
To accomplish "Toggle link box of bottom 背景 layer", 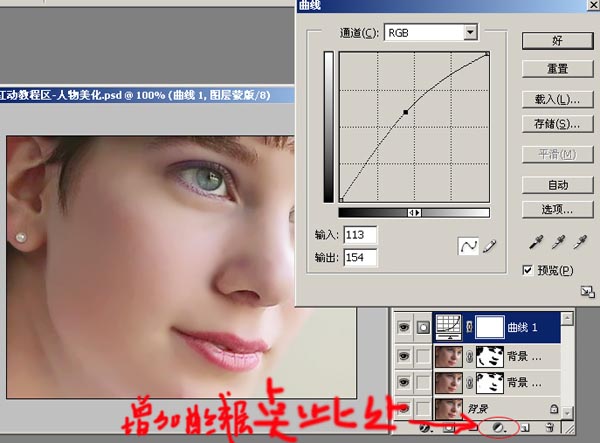I will 423,409.
